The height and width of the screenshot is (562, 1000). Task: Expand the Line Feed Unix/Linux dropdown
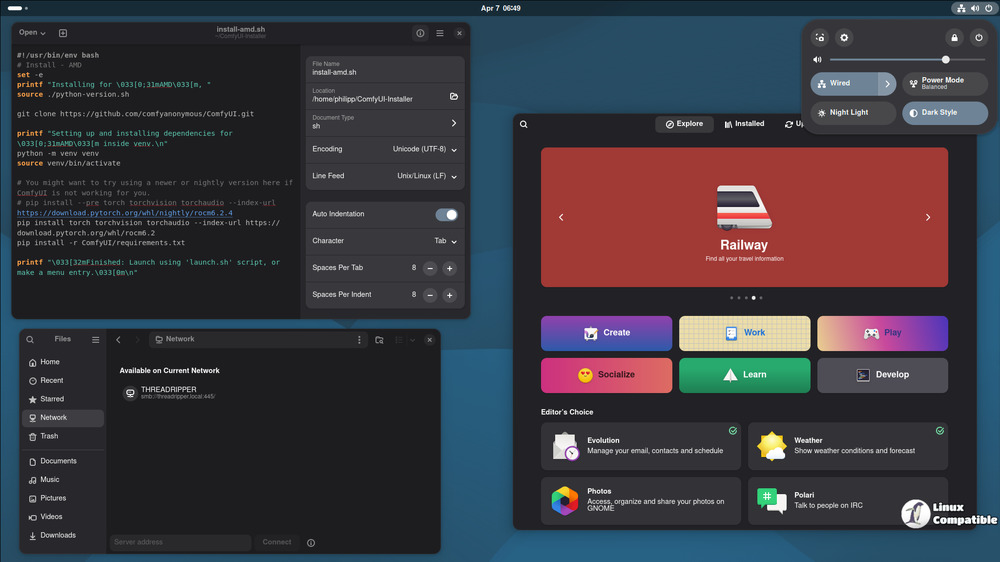(425, 176)
